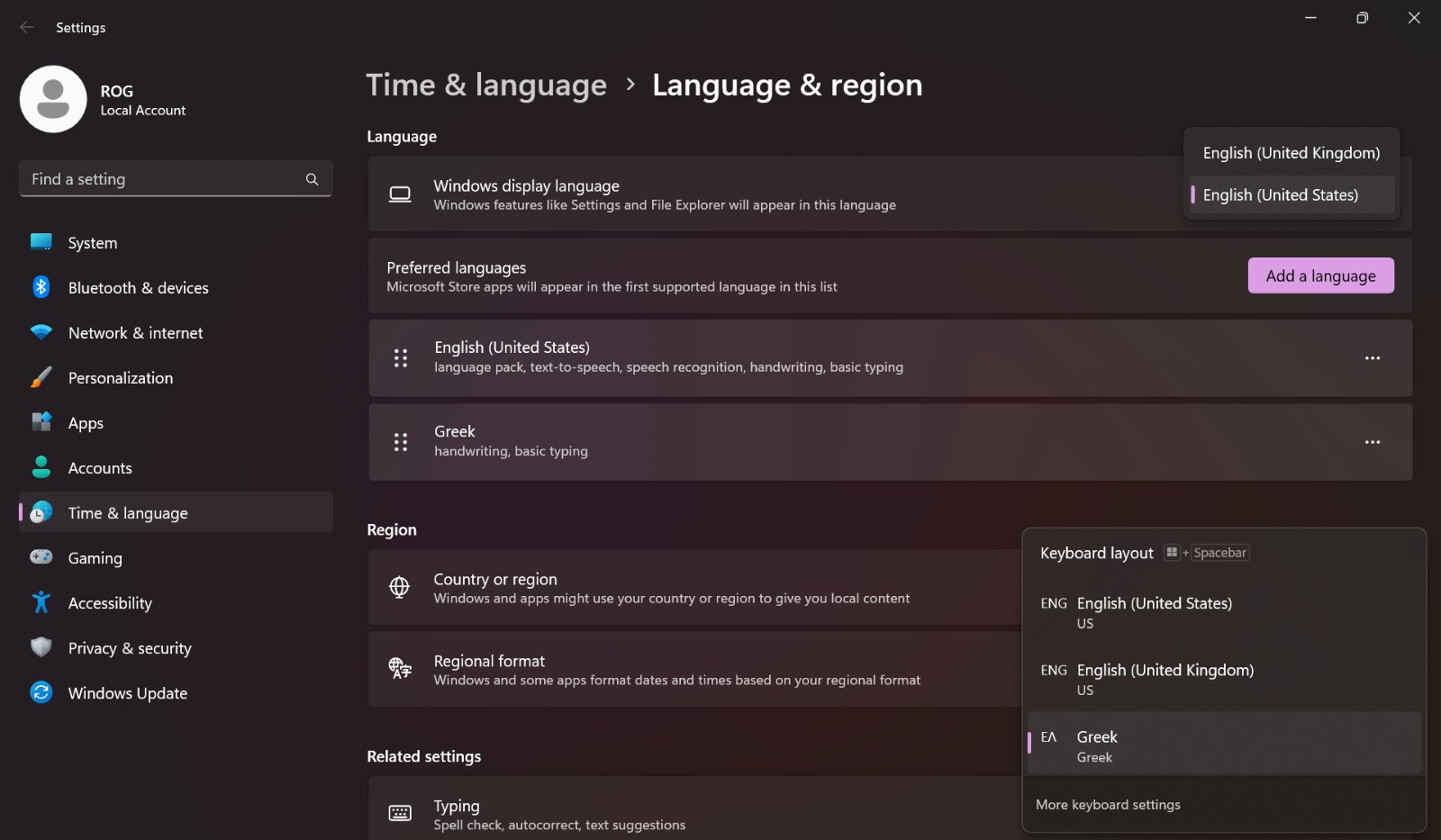This screenshot has height=840, width=1441.
Task: Open more options for English (United States)
Action: tap(1373, 358)
